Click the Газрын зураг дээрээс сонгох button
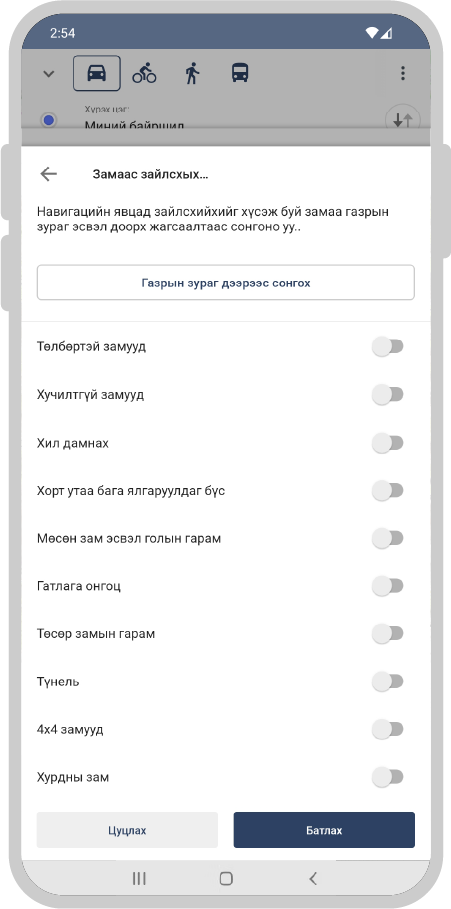Image resolution: width=451 pixels, height=909 pixels. pos(226,283)
